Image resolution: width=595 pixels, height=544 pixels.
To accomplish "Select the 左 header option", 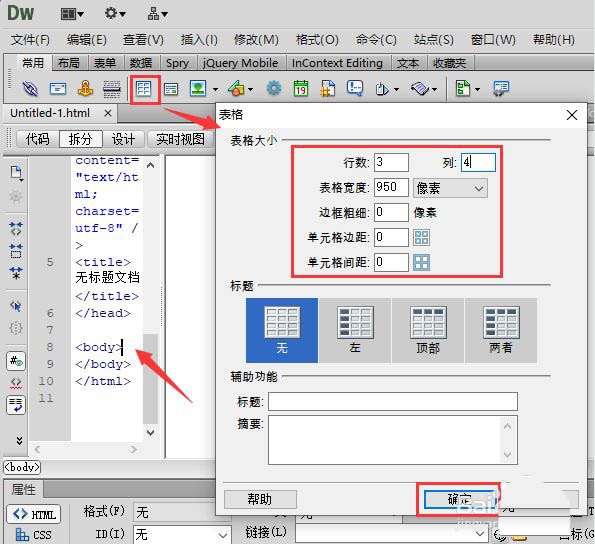I will 355,330.
